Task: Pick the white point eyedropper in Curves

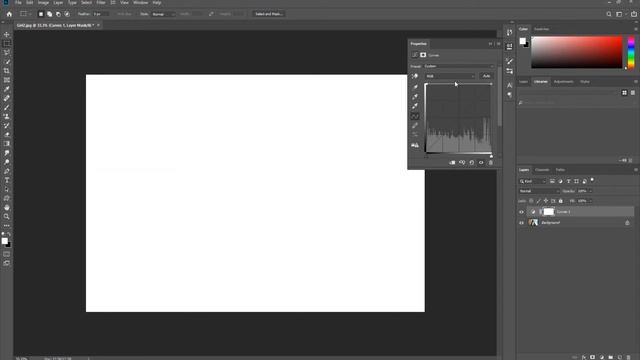Action: pos(415,107)
